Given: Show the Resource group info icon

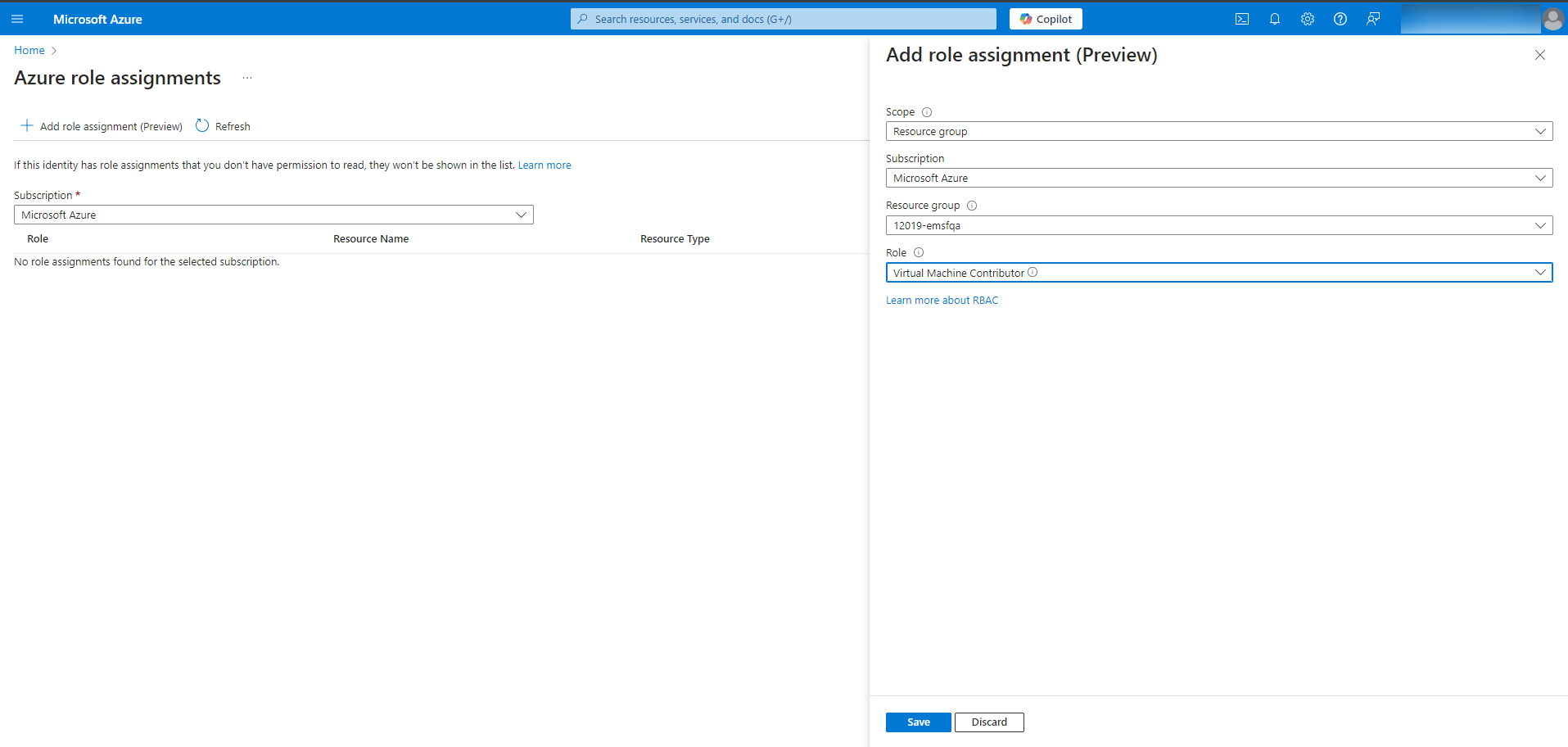Looking at the screenshot, I should click(972, 206).
